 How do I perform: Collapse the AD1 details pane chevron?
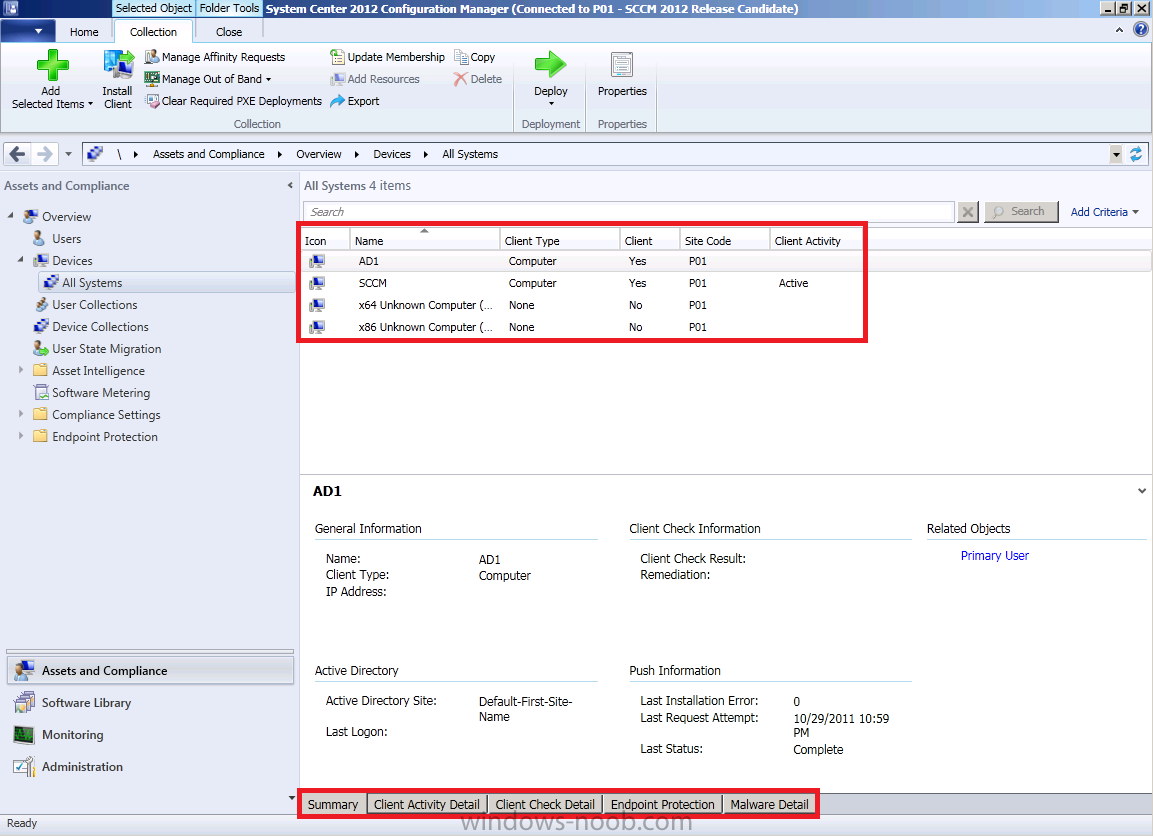1141,491
